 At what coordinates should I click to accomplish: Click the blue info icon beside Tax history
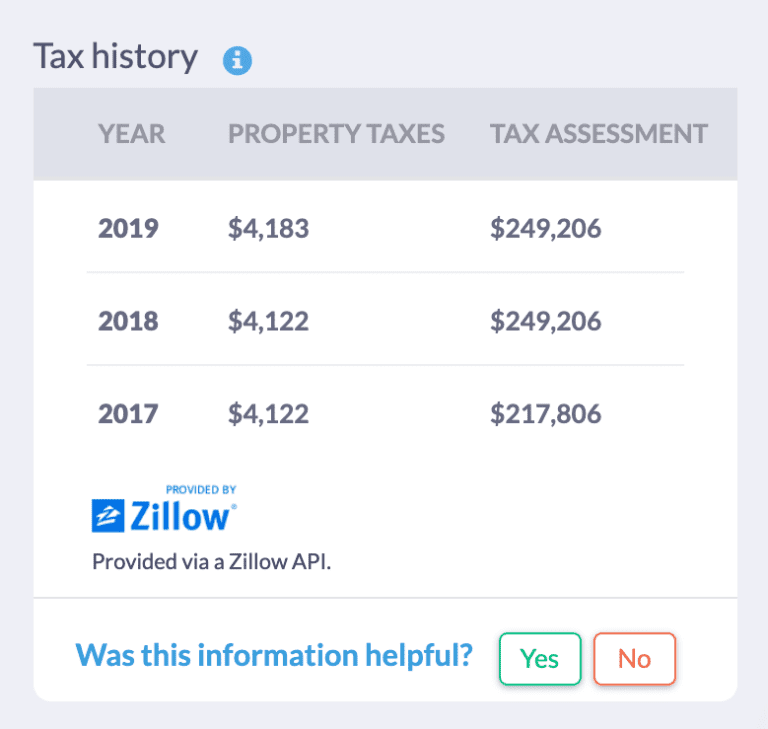(x=238, y=60)
